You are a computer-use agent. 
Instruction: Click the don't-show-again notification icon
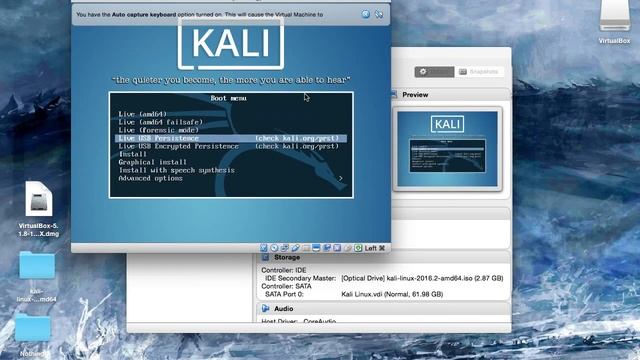click(379, 14)
